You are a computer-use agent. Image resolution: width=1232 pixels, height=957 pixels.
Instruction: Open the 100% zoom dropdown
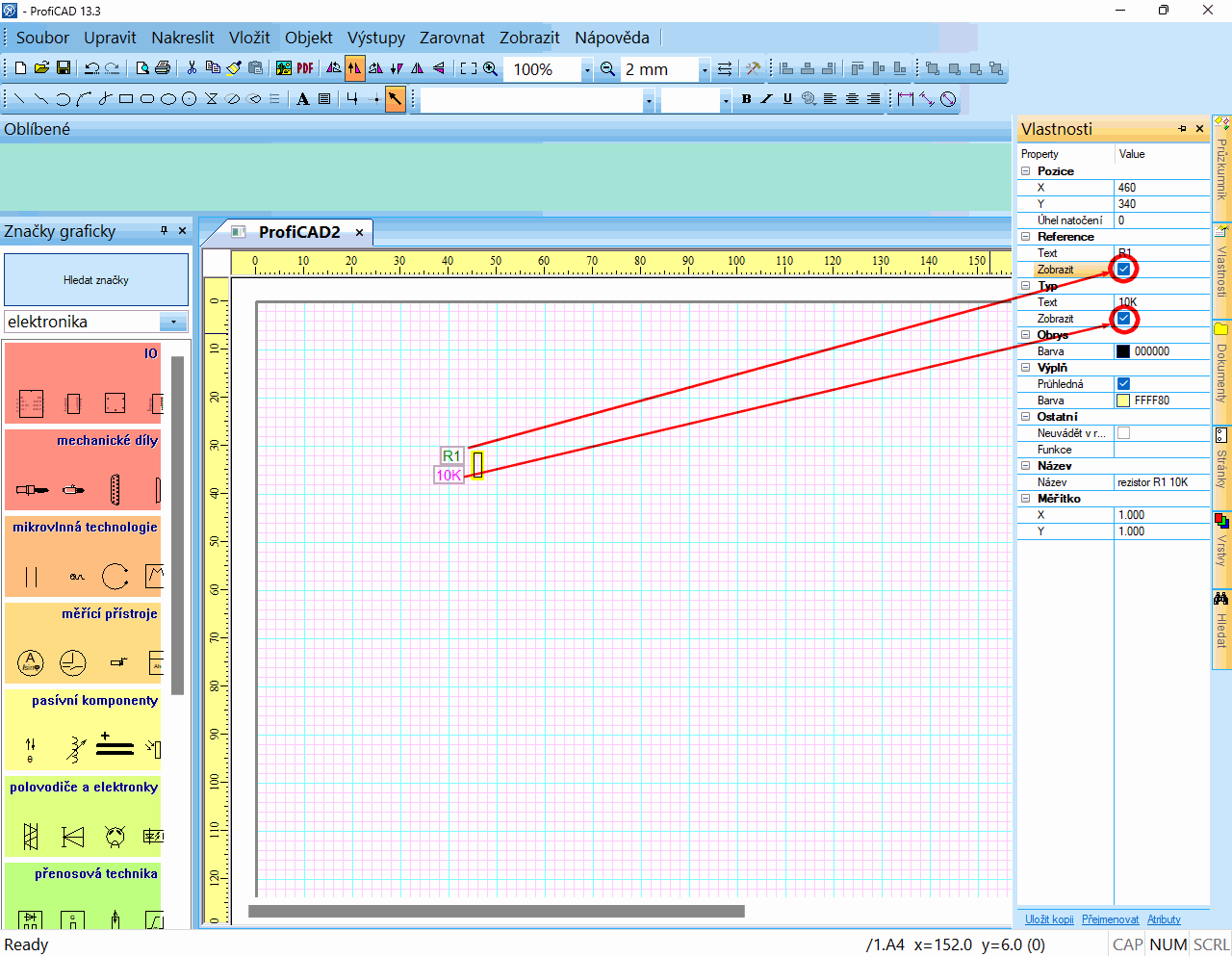587,69
